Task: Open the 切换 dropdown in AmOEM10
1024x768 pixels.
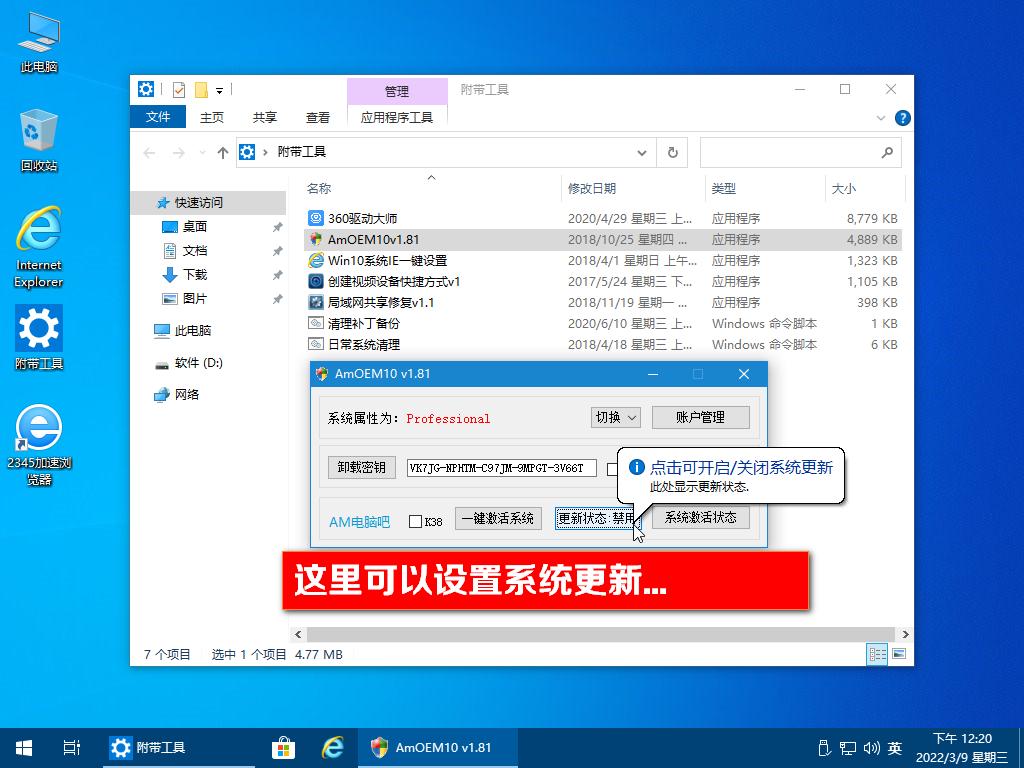Action: (x=616, y=417)
